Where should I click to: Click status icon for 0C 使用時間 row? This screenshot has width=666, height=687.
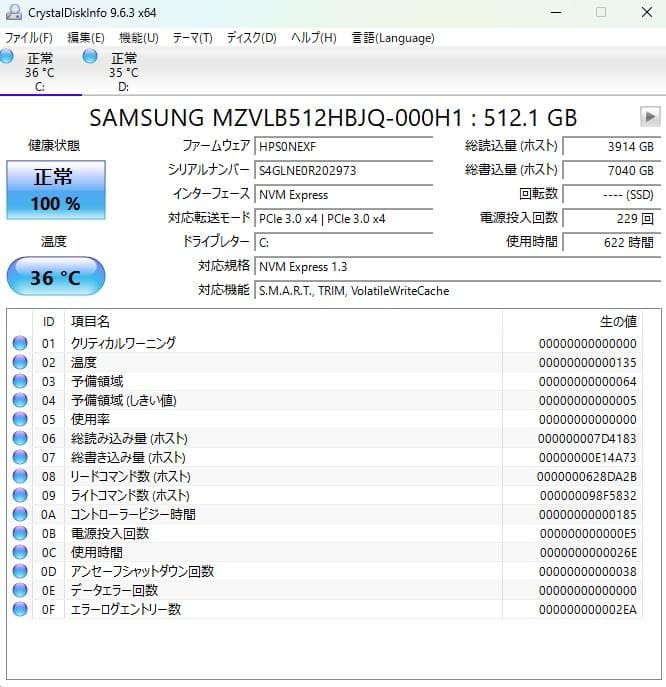tap(20, 552)
